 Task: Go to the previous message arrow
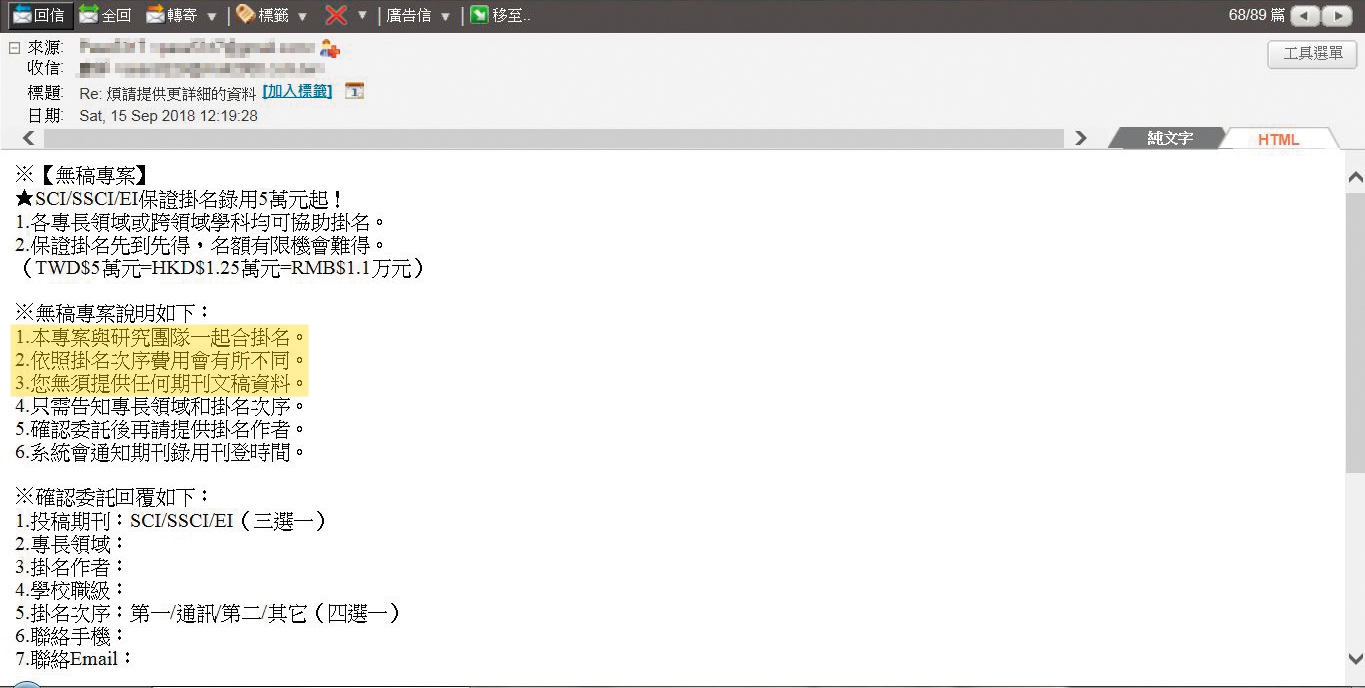(x=1305, y=16)
